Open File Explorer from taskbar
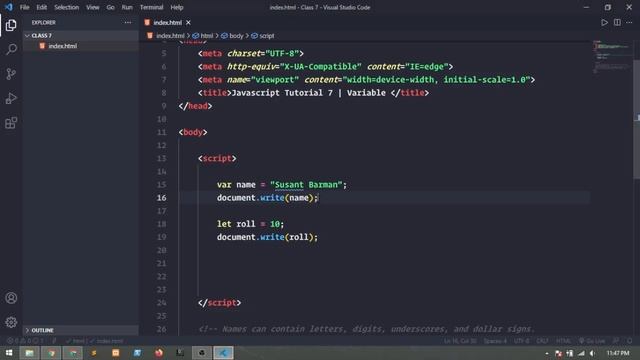The image size is (640, 360). pyautogui.click(x=29, y=353)
